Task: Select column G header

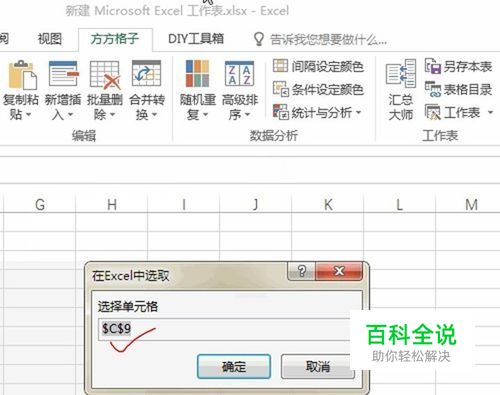Action: [40, 204]
